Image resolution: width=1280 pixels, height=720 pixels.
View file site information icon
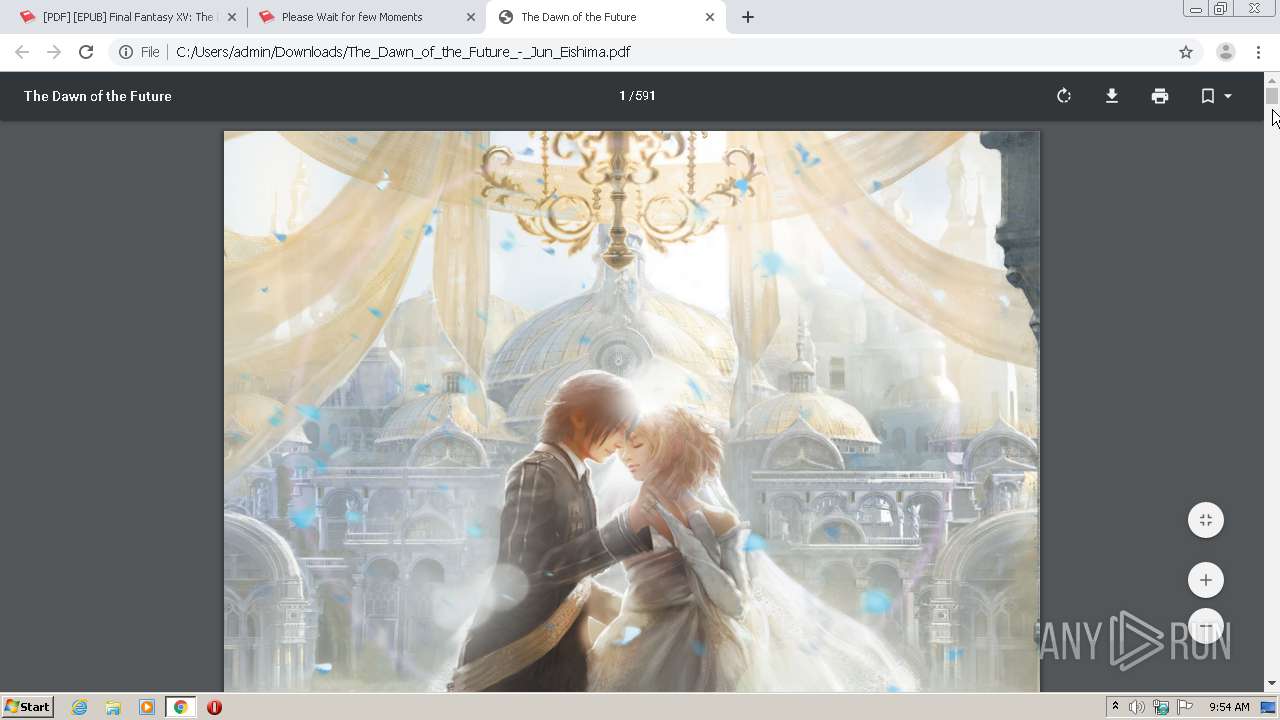click(126, 52)
